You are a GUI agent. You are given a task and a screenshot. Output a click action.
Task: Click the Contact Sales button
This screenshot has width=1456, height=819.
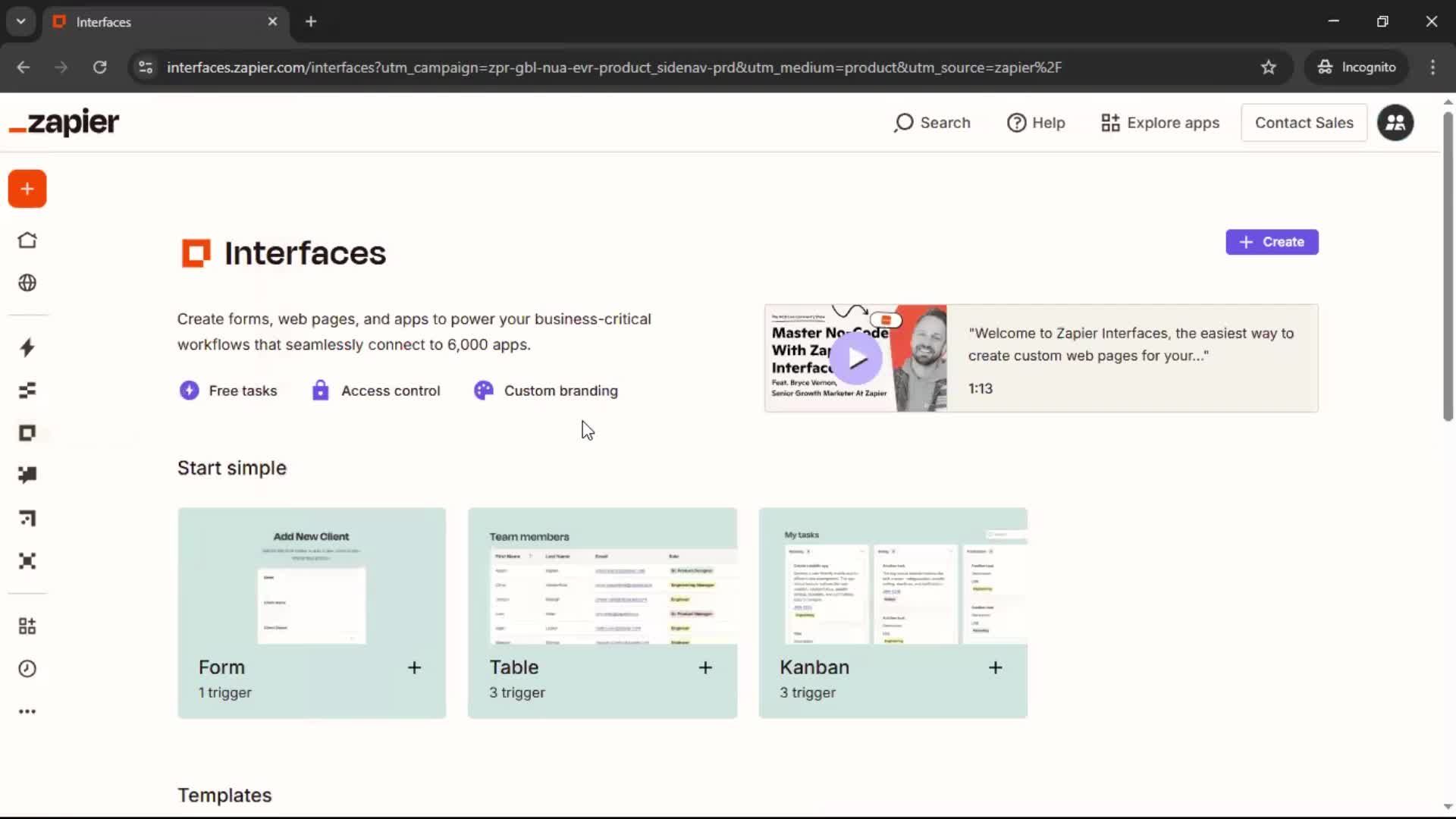pos(1304,123)
